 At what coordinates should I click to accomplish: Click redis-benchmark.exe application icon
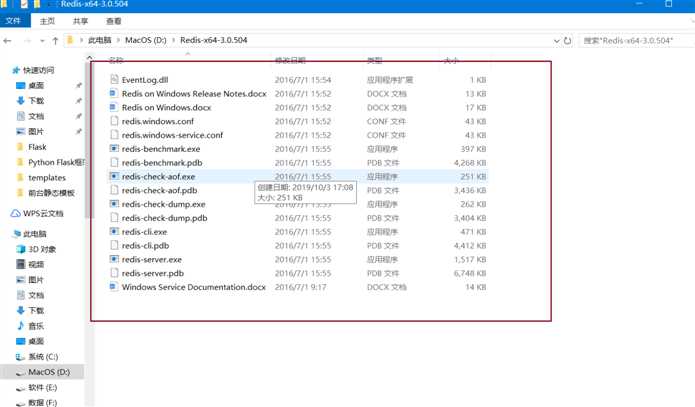(x=114, y=149)
